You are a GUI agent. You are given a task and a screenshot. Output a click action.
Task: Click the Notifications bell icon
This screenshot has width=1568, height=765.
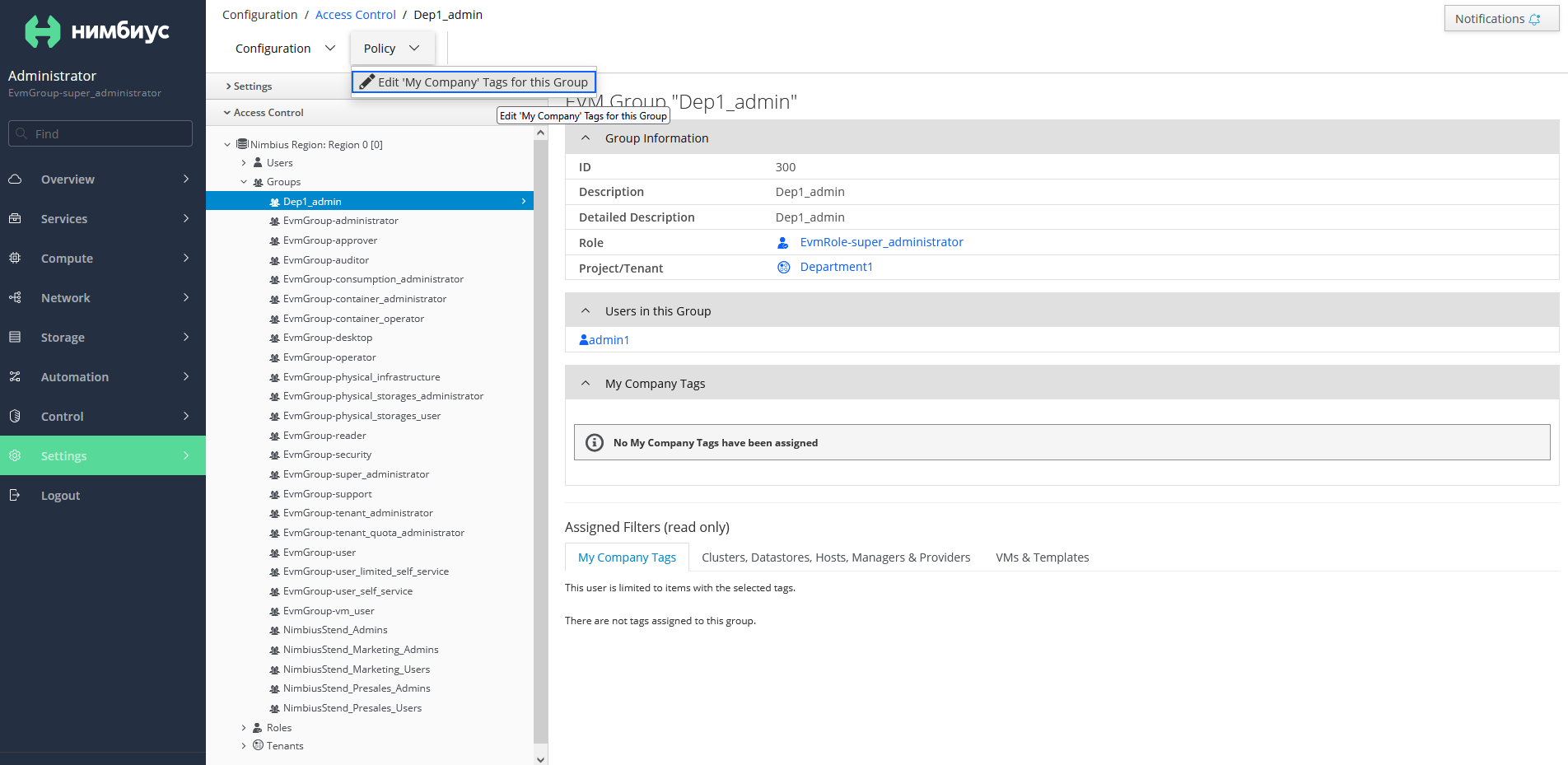tap(1535, 19)
